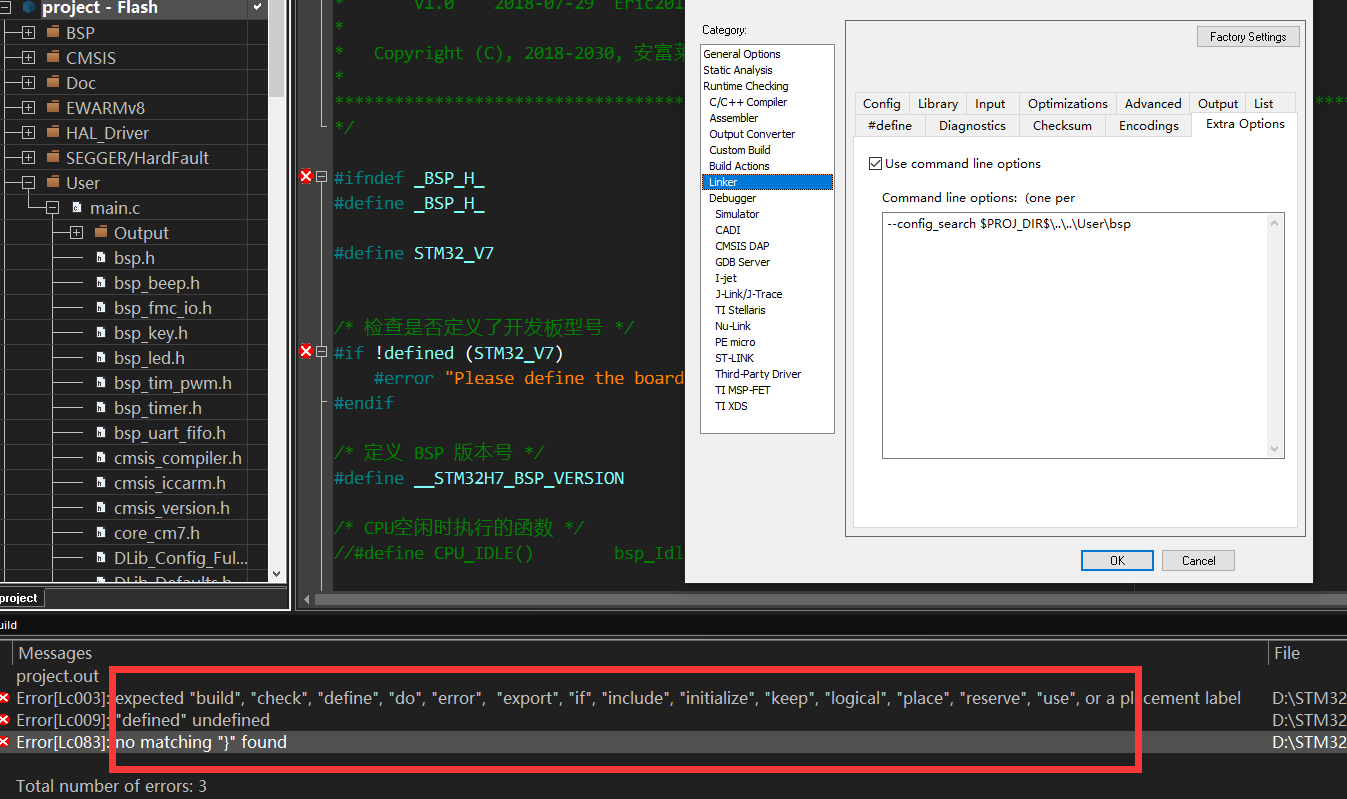This screenshot has width=1347, height=799.
Task: Select ST-LINK category
Action: 735,358
